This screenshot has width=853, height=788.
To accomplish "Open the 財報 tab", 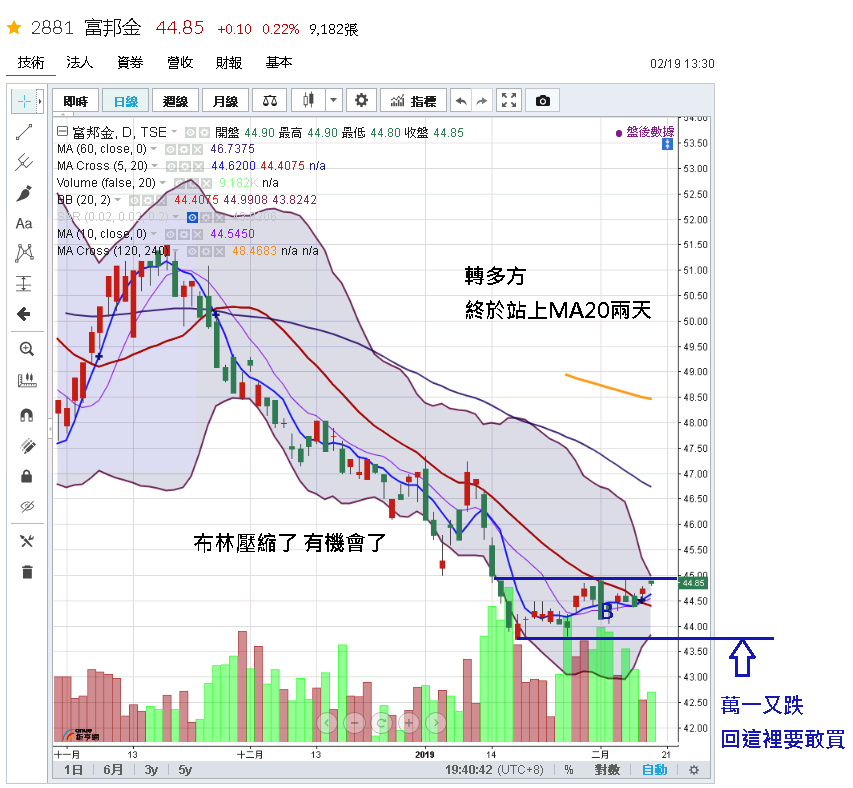I will click(229, 63).
